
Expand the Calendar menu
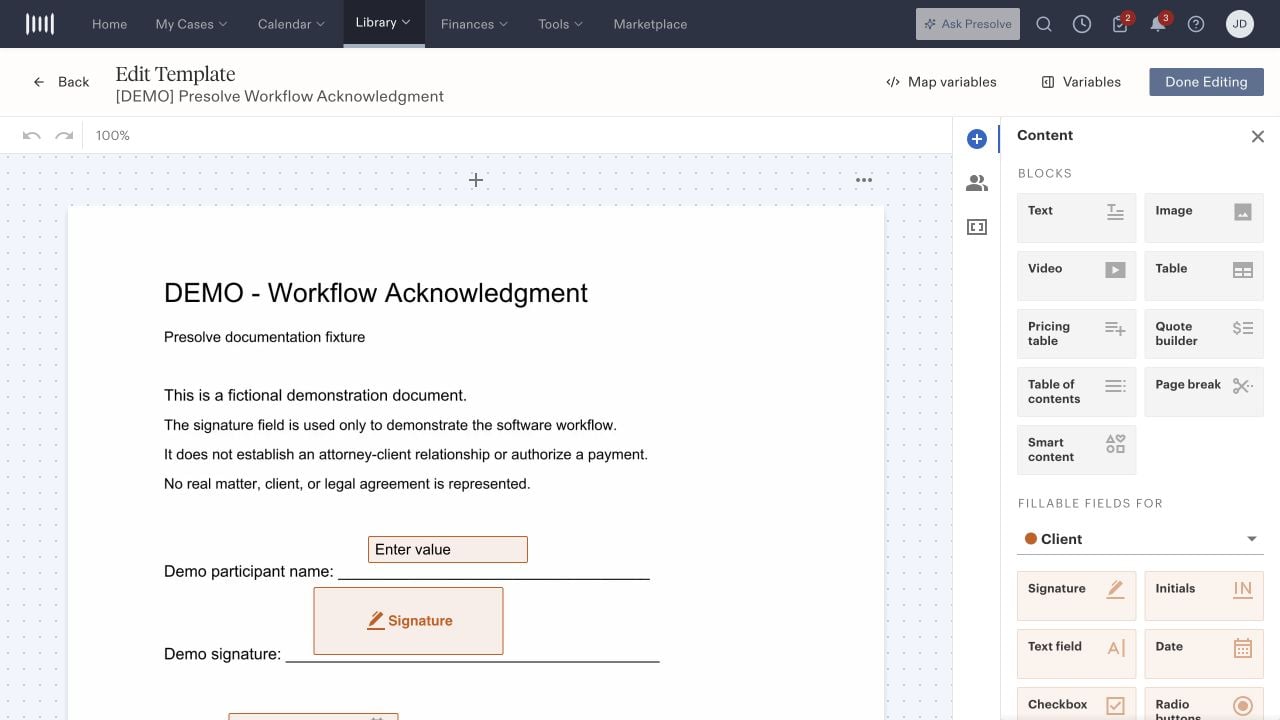coord(291,24)
